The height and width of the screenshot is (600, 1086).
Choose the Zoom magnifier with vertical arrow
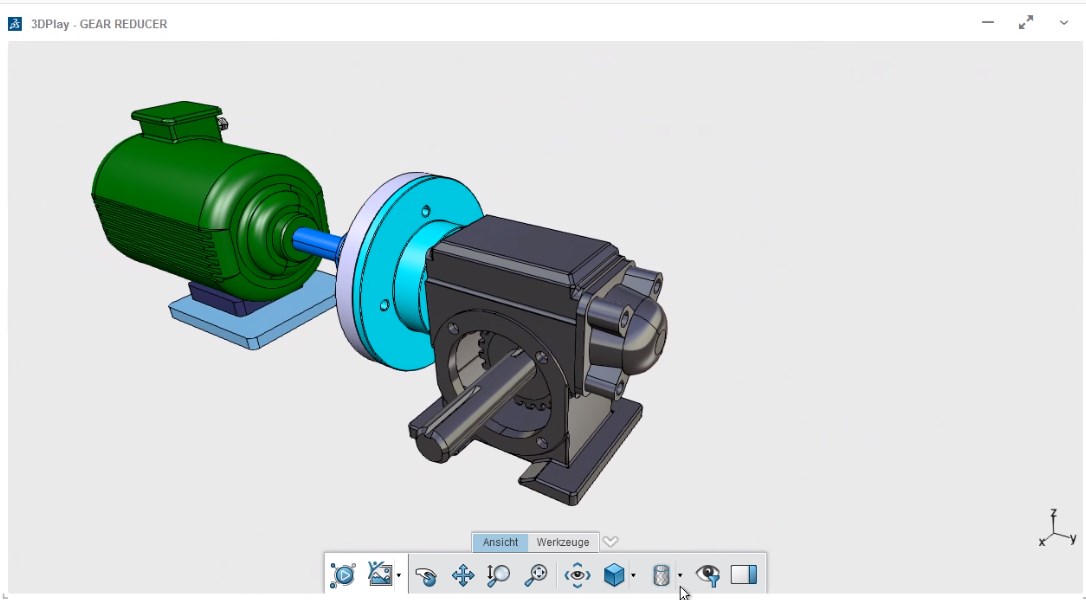pos(499,575)
